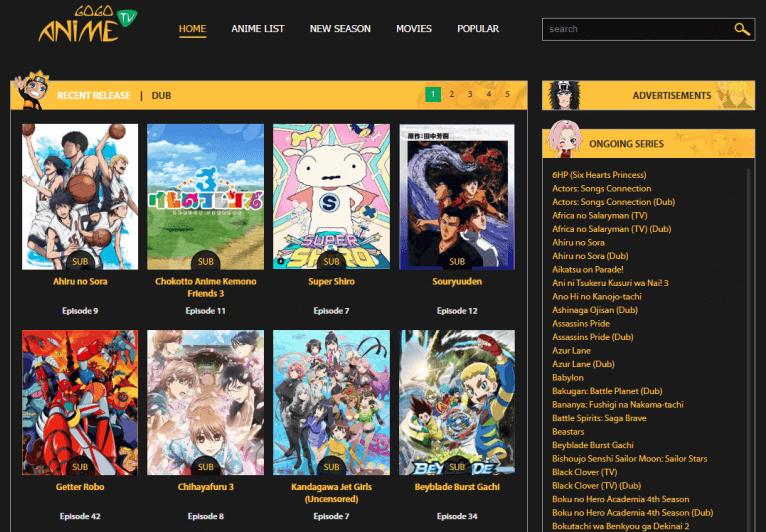The width and height of the screenshot is (766, 532).
Task: Open Ano Hi no Kanojo-tachi link
Action: tap(596, 297)
